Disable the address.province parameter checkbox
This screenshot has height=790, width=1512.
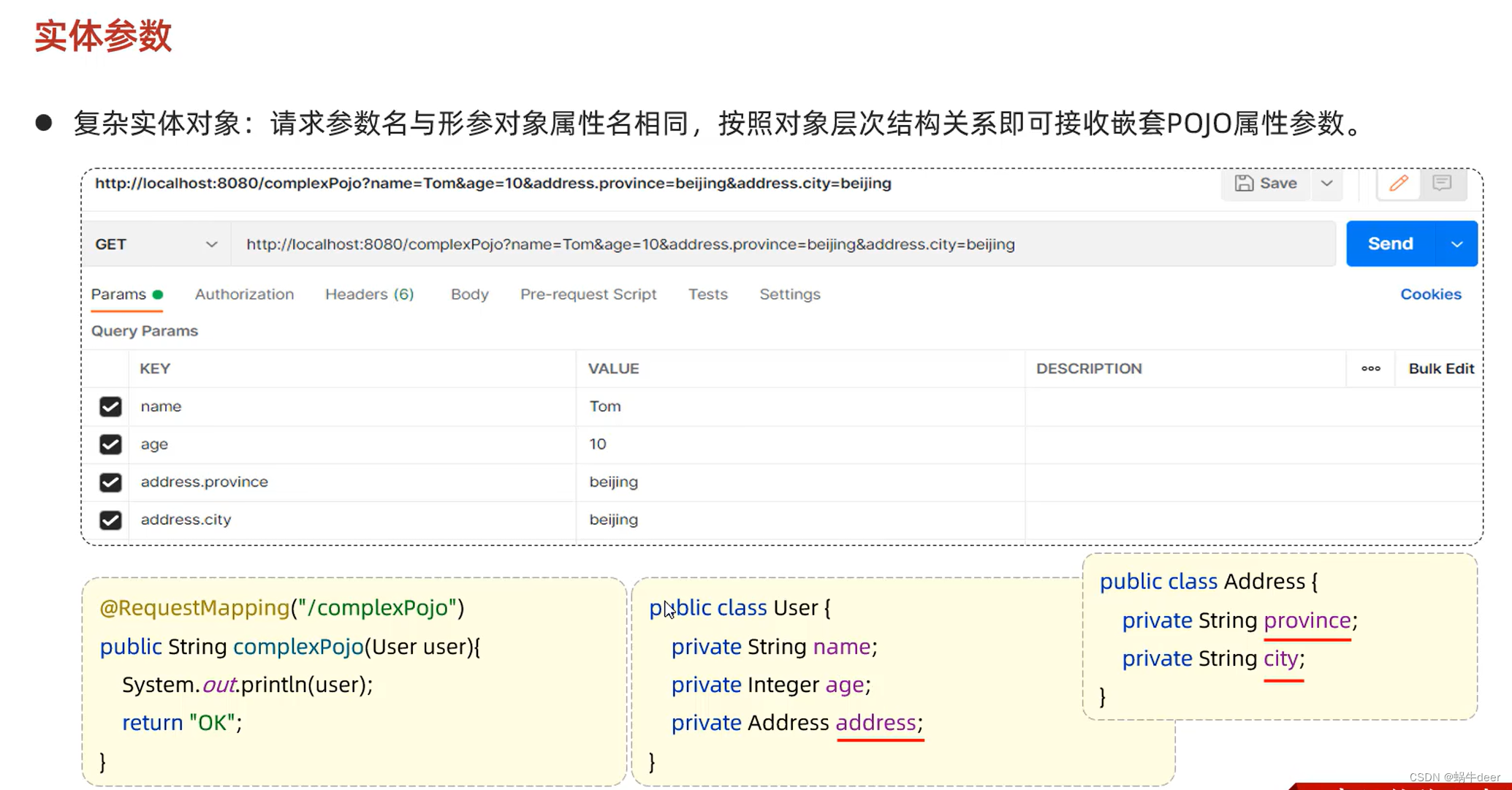point(110,482)
